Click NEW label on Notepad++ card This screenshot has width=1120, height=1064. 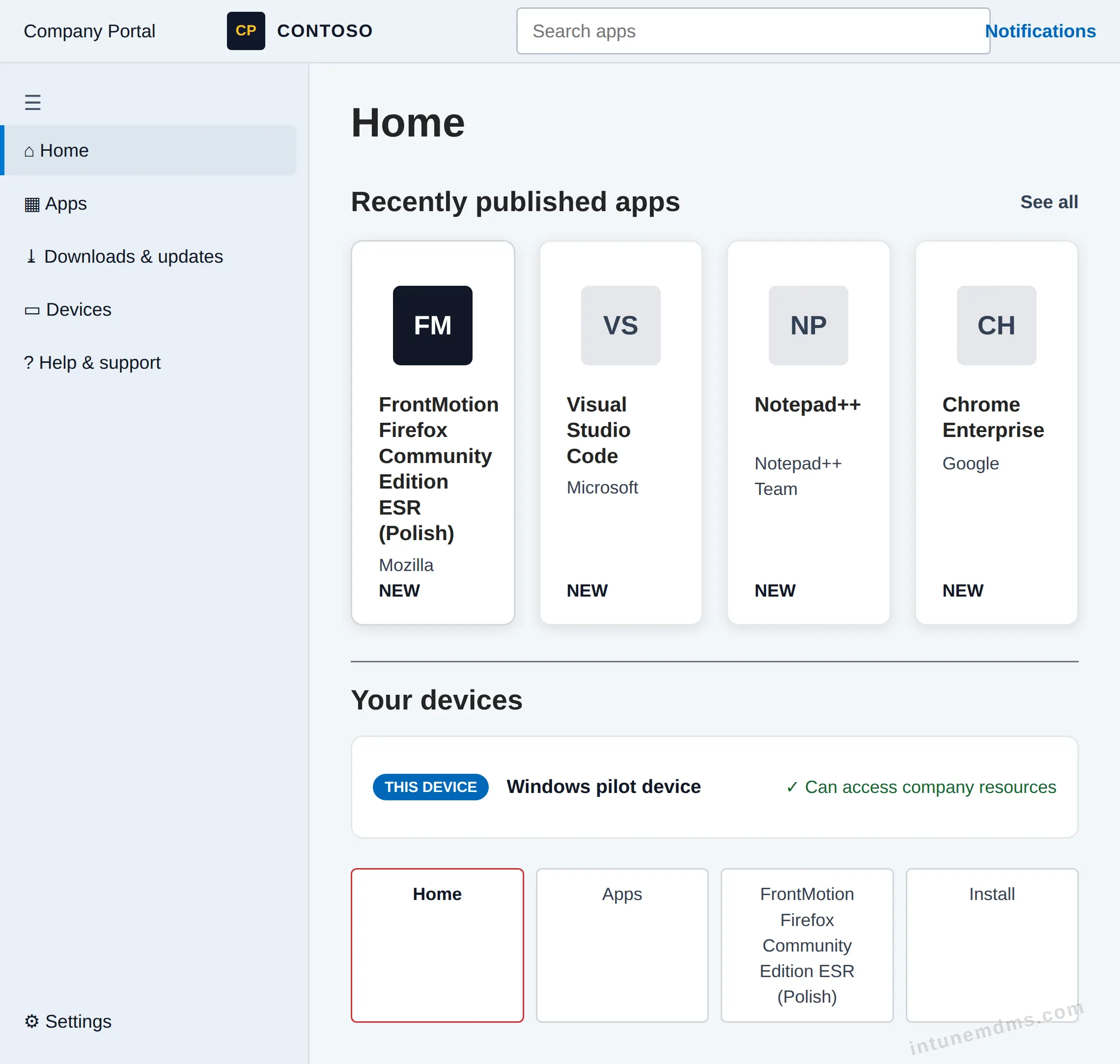click(x=775, y=590)
